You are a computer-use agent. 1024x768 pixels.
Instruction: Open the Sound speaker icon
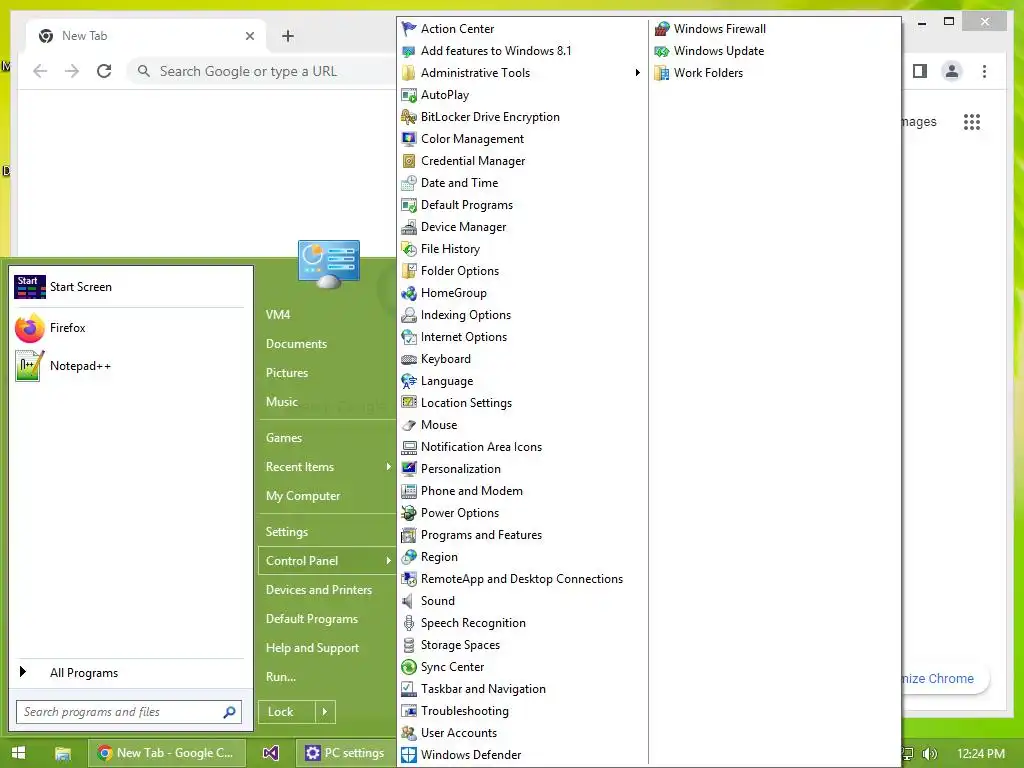coord(409,601)
